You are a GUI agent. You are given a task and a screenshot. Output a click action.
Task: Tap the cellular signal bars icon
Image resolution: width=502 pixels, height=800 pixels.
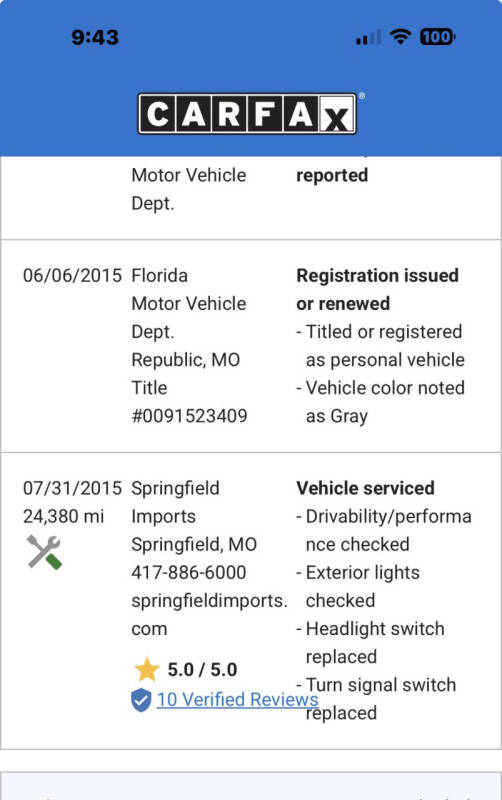[368, 37]
